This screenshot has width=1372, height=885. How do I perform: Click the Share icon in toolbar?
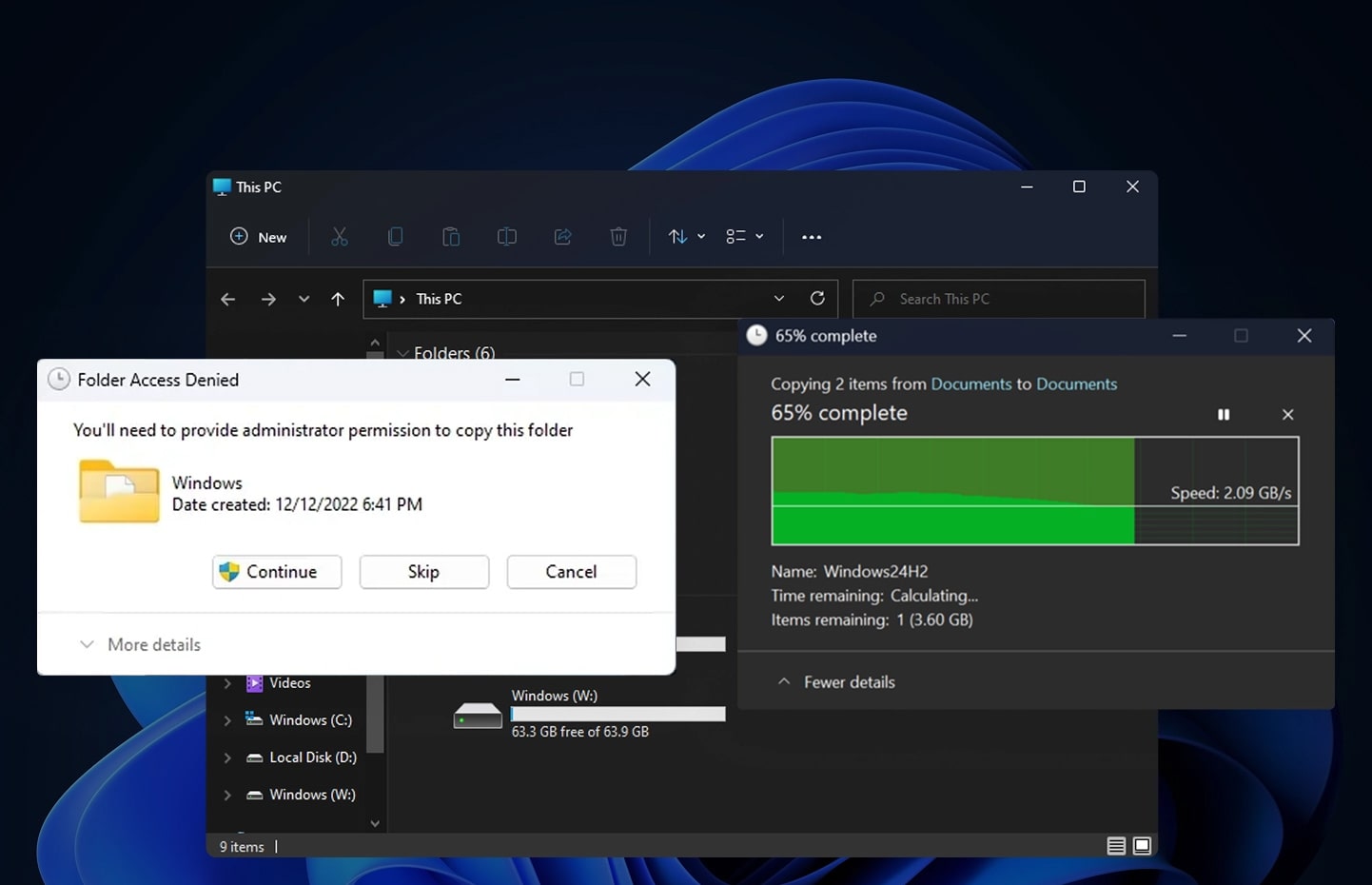tap(562, 237)
